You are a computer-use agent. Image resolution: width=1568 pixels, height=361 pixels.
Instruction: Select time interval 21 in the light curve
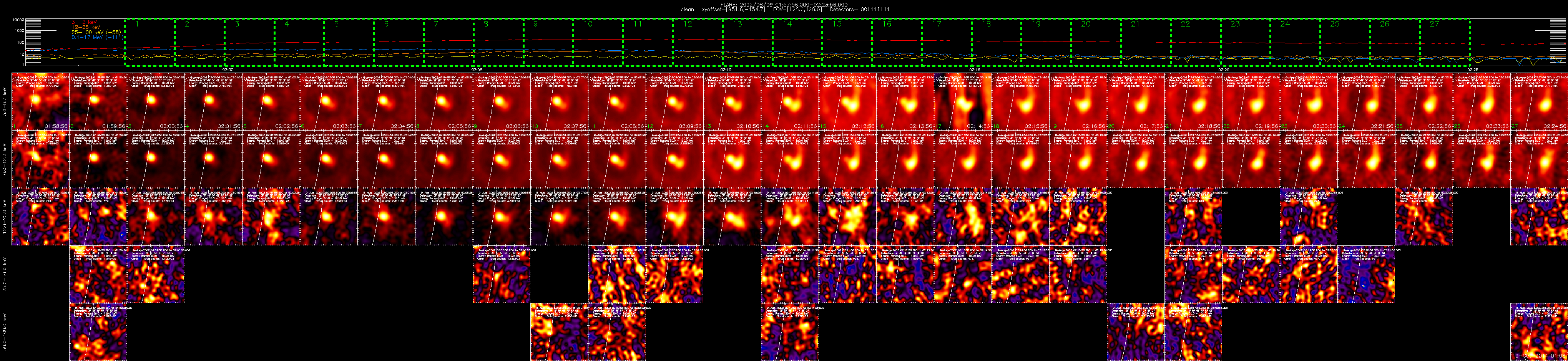tap(1146, 42)
